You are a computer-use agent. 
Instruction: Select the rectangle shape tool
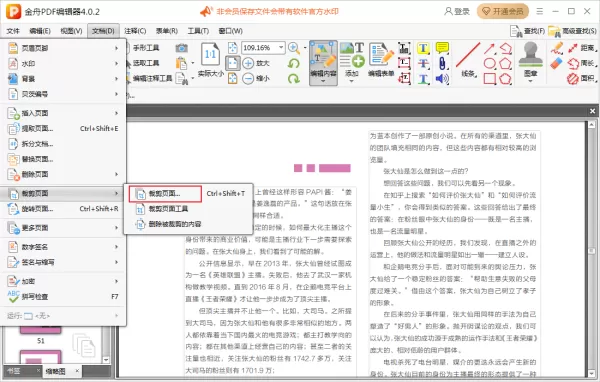(x=489, y=78)
